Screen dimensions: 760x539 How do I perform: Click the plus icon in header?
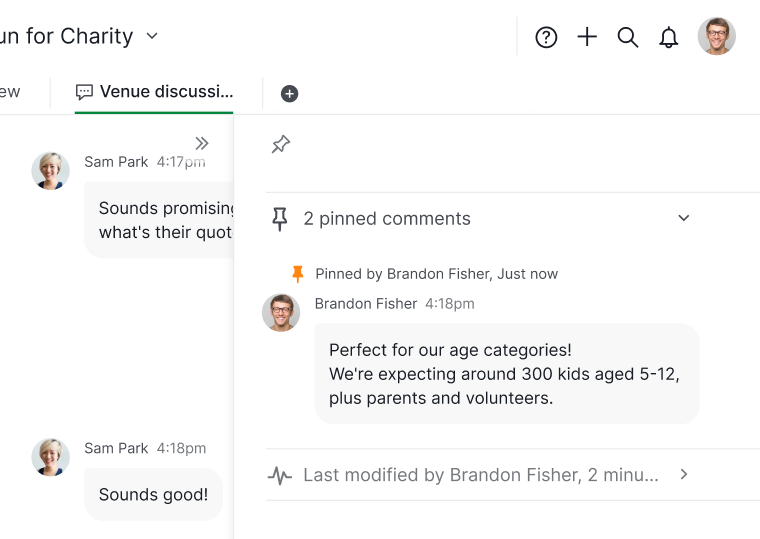click(587, 37)
